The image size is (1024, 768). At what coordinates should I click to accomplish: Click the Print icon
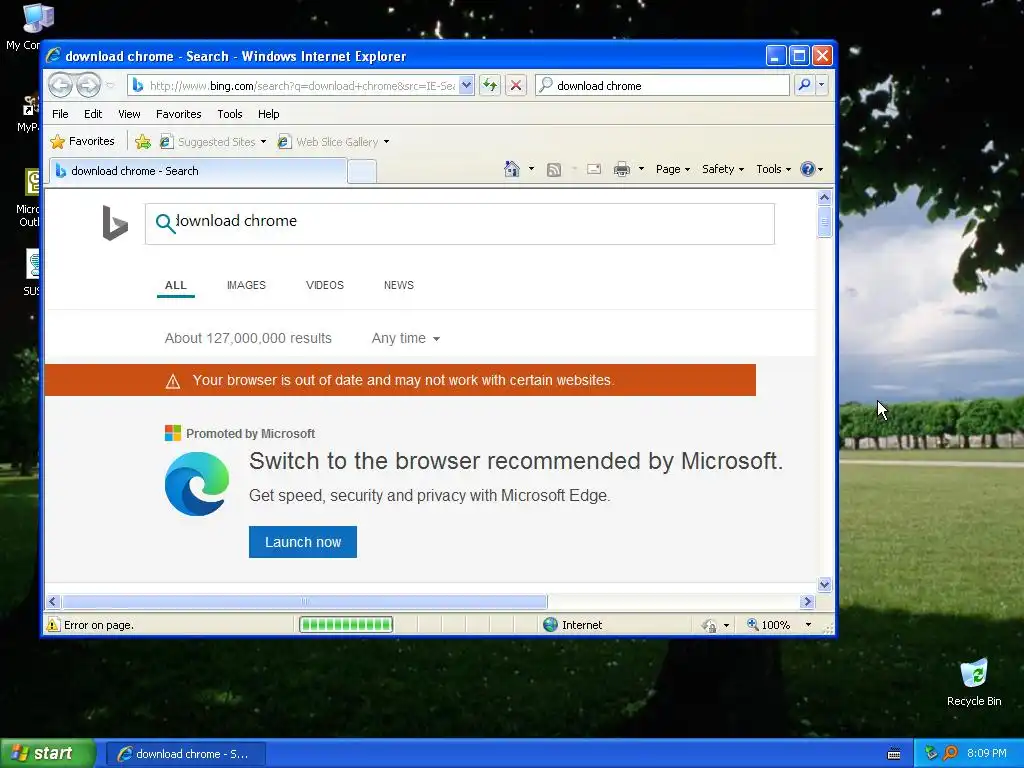click(622, 170)
